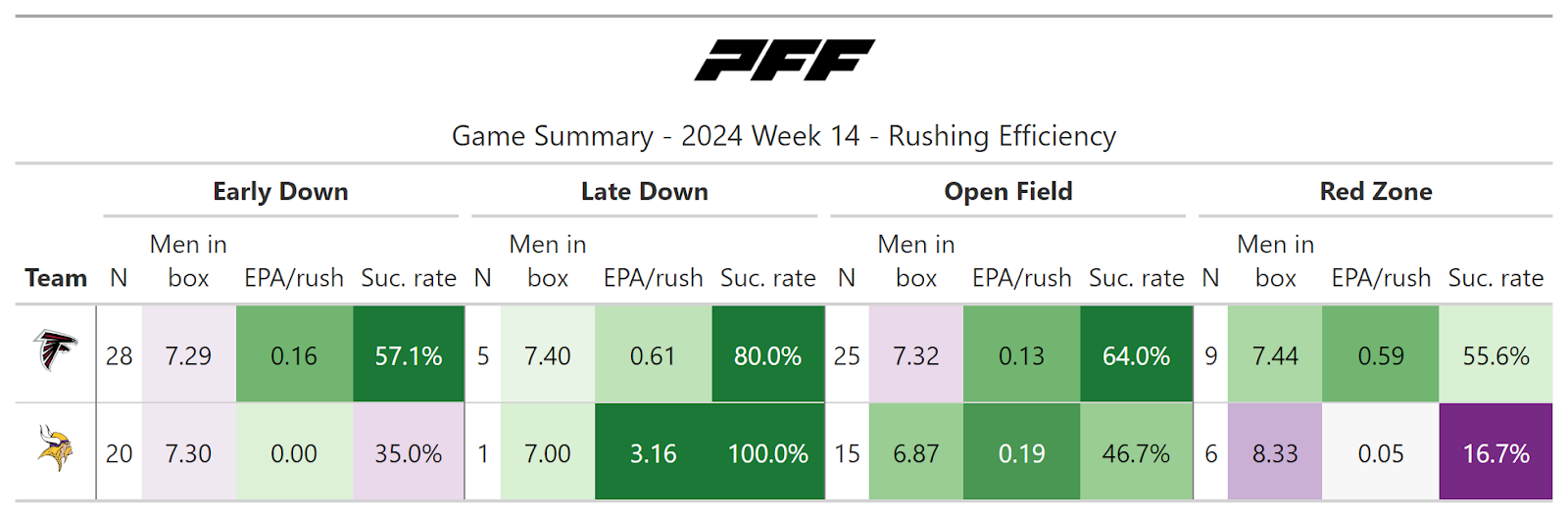The image size is (1568, 517).
Task: Click the Team column header
Action: 56,278
